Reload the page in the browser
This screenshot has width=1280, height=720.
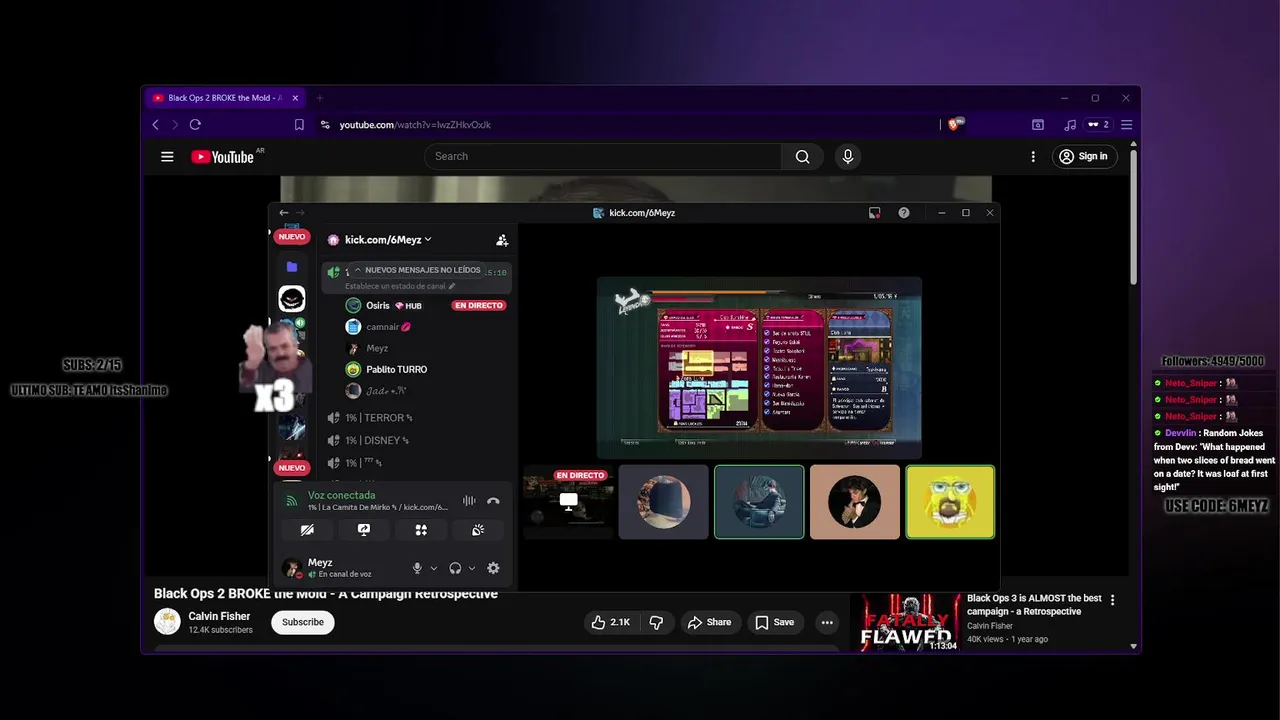pyautogui.click(x=195, y=125)
